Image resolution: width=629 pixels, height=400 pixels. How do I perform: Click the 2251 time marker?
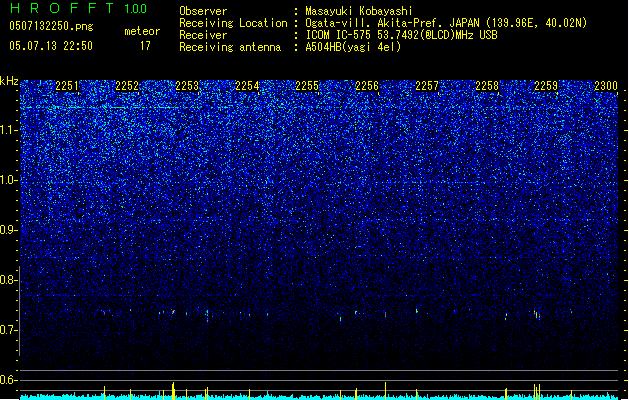[67, 86]
